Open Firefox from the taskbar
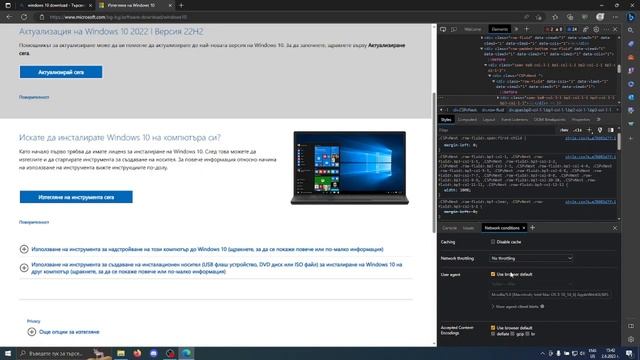This screenshot has width=640, height=360. point(137,353)
